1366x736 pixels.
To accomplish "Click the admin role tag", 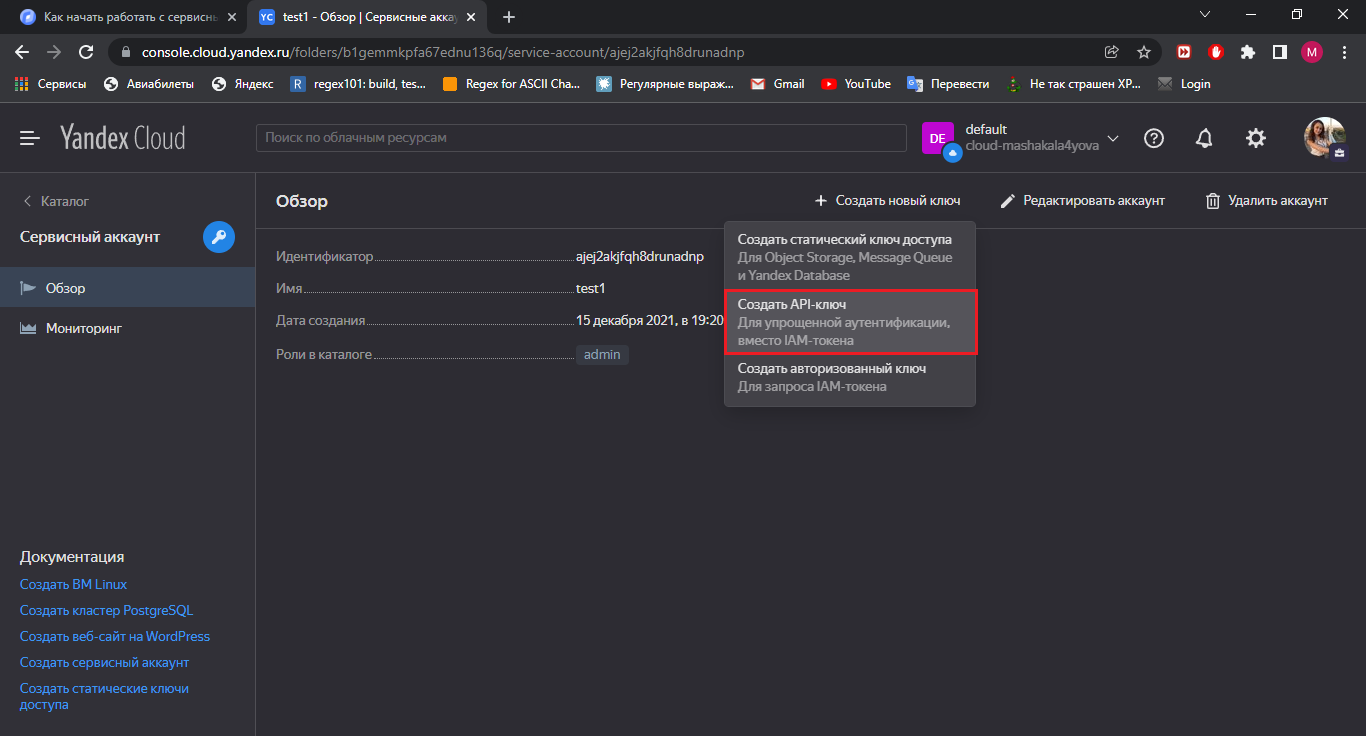I will (x=602, y=354).
